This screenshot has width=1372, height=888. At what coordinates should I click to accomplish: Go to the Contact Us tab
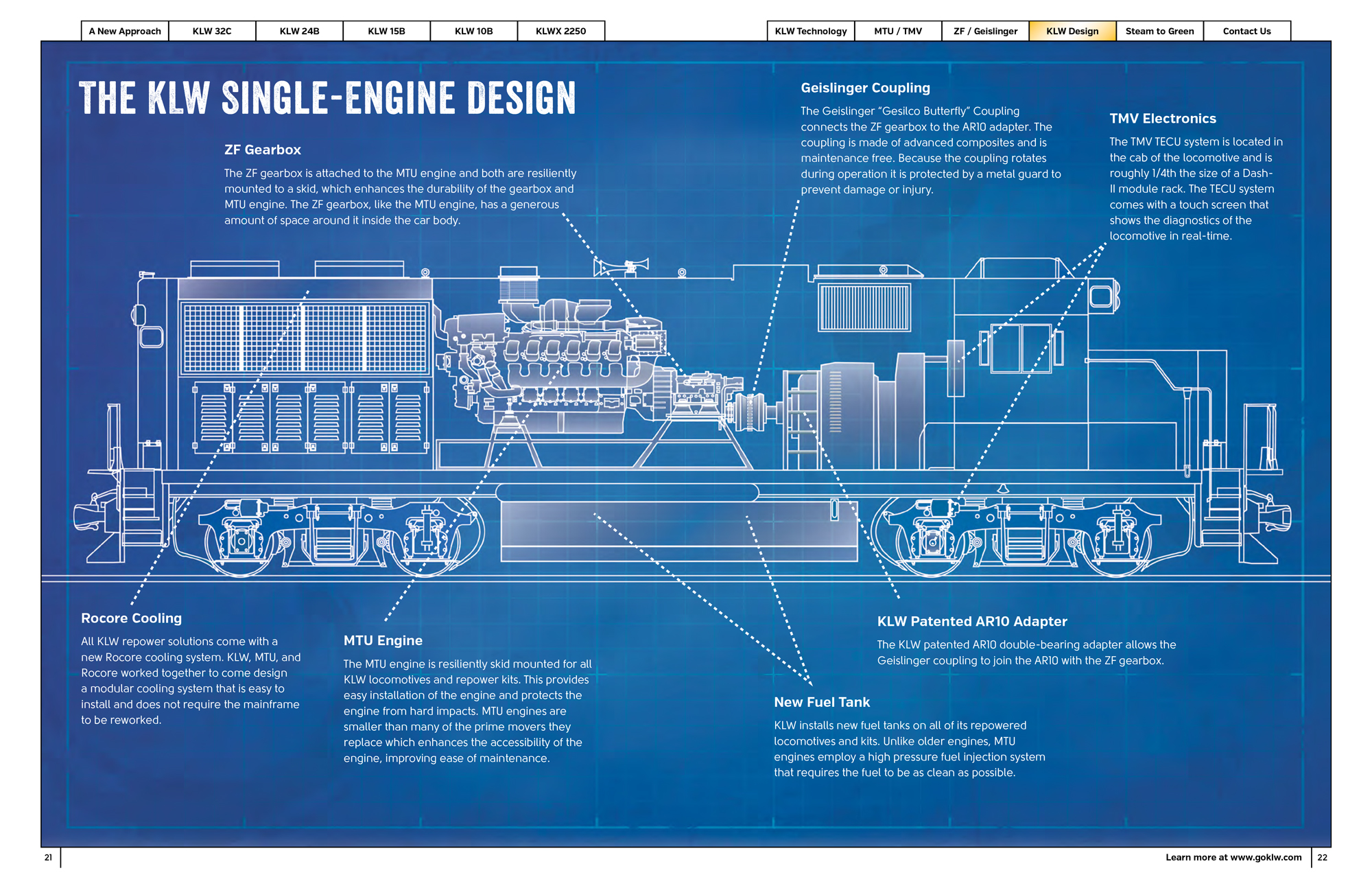pos(1246,31)
